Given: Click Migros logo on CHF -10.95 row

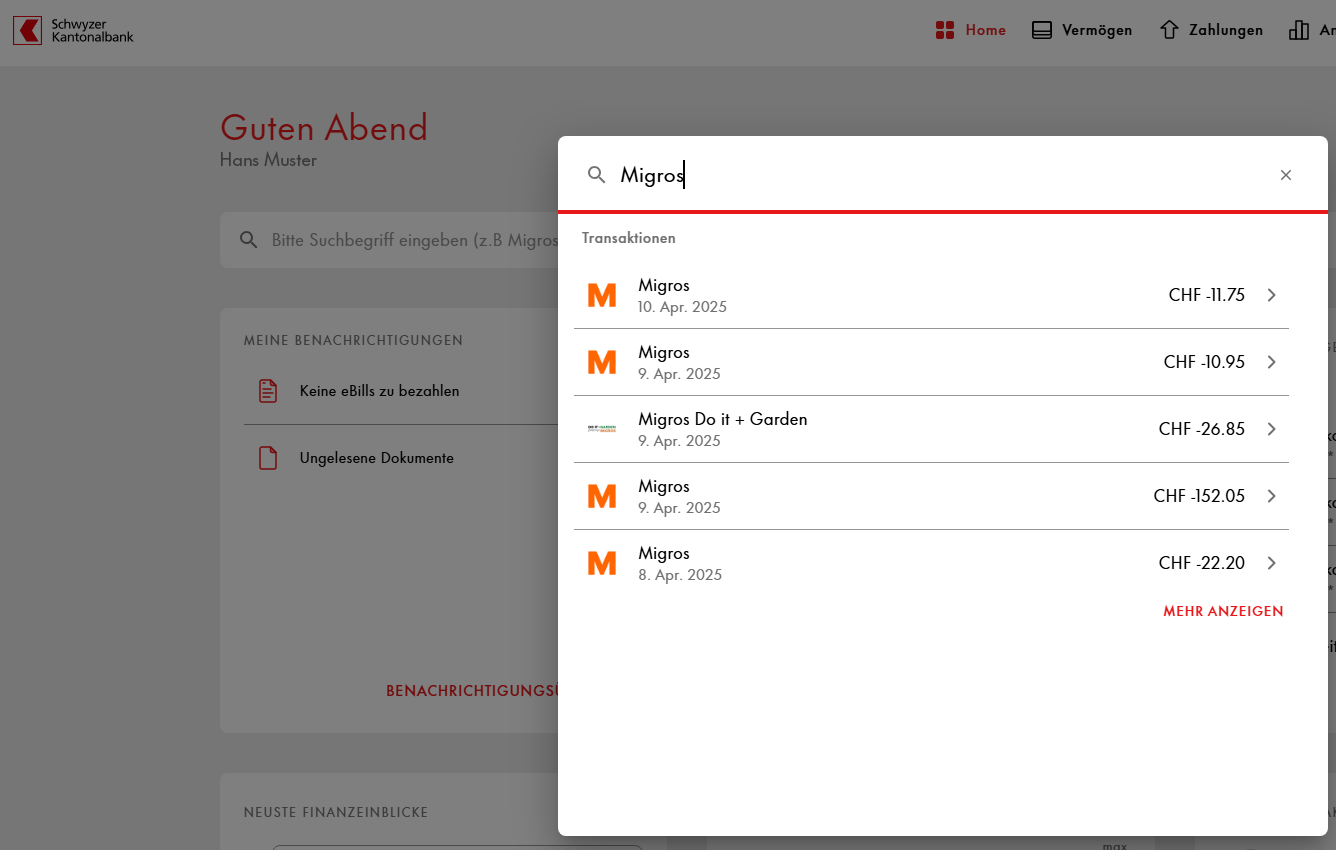Looking at the screenshot, I should 602,362.
